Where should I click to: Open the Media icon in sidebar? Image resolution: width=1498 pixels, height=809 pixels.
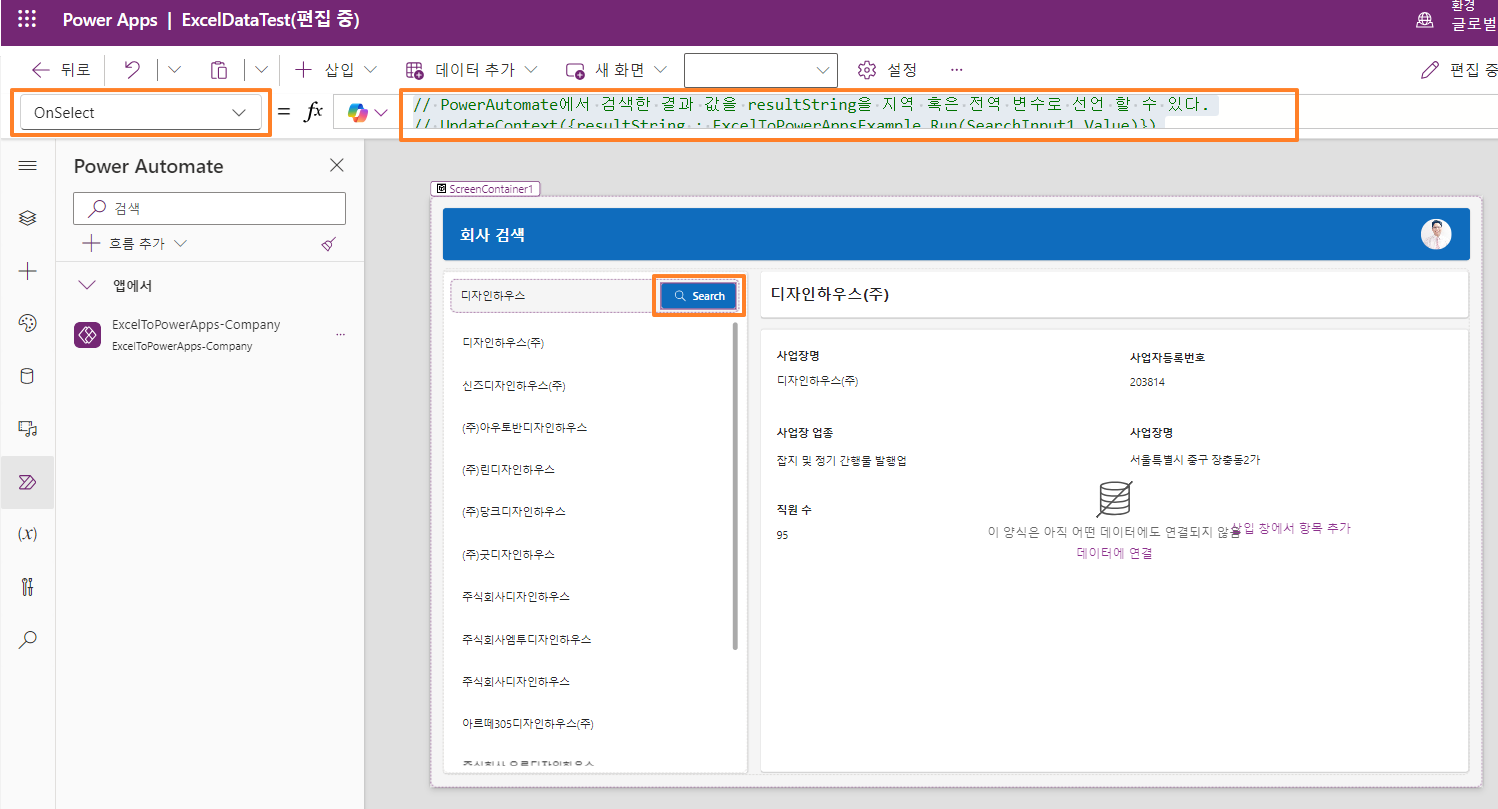coord(28,429)
